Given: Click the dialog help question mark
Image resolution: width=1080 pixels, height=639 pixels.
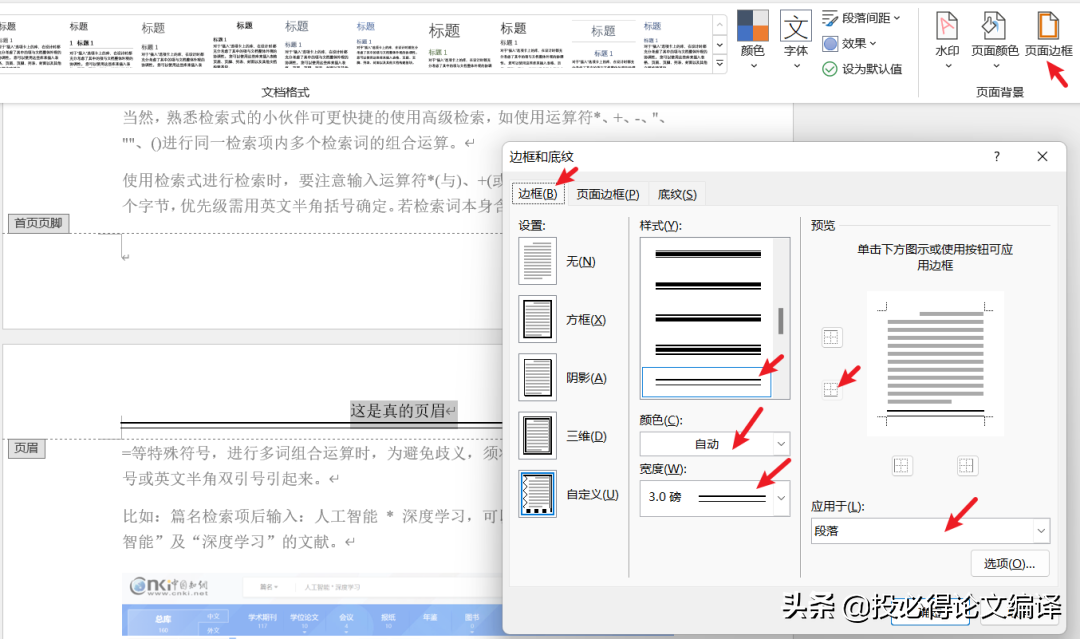Looking at the screenshot, I should click(x=997, y=157).
